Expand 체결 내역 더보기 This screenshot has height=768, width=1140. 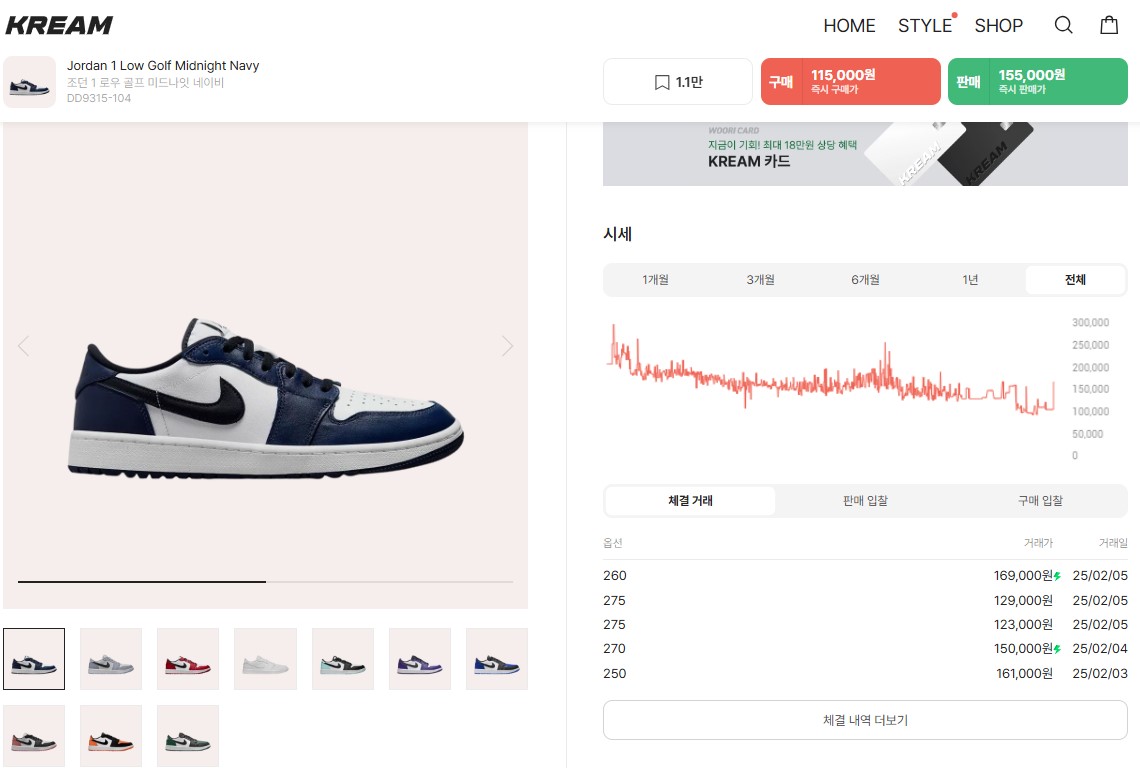pyautogui.click(x=865, y=720)
